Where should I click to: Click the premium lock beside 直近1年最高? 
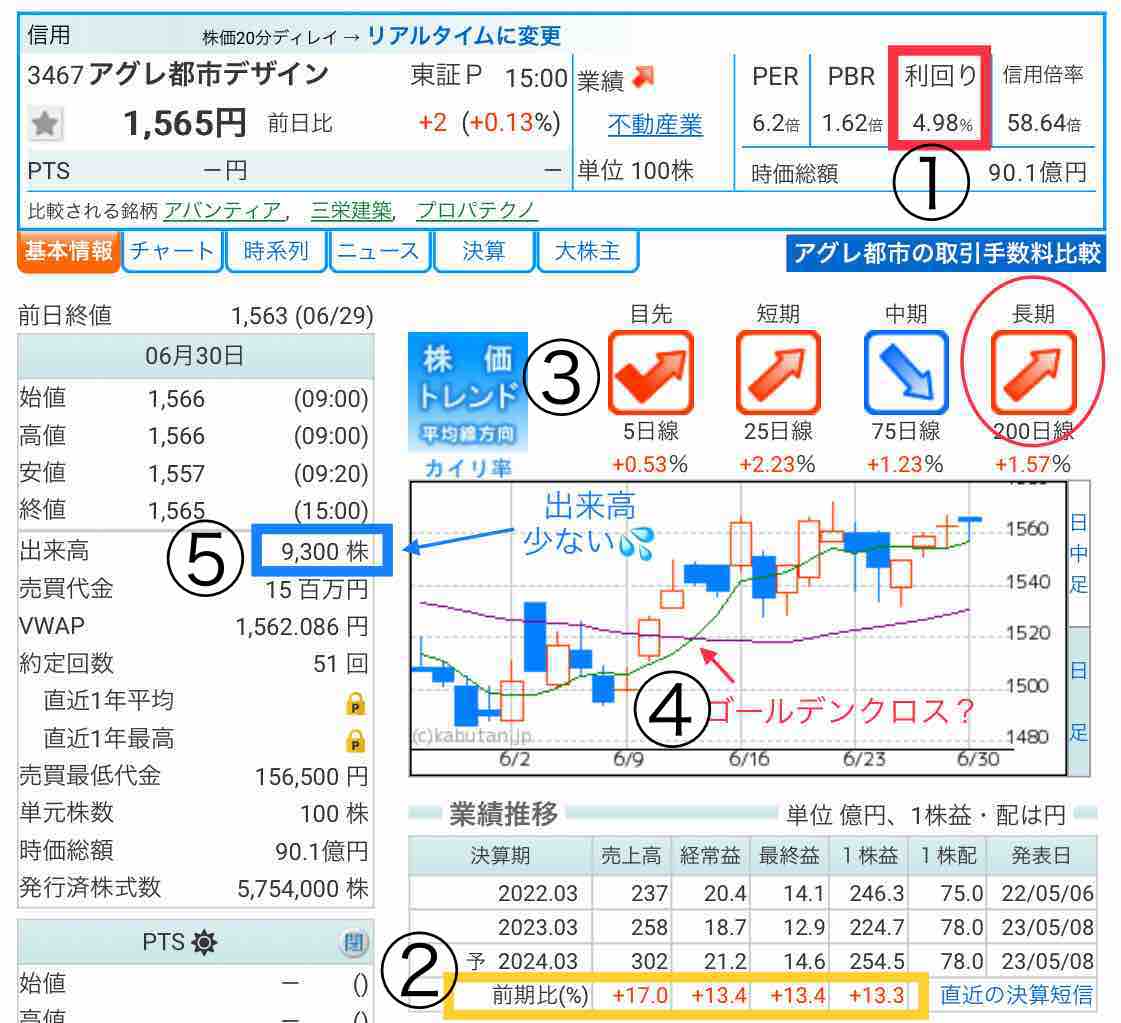click(355, 741)
